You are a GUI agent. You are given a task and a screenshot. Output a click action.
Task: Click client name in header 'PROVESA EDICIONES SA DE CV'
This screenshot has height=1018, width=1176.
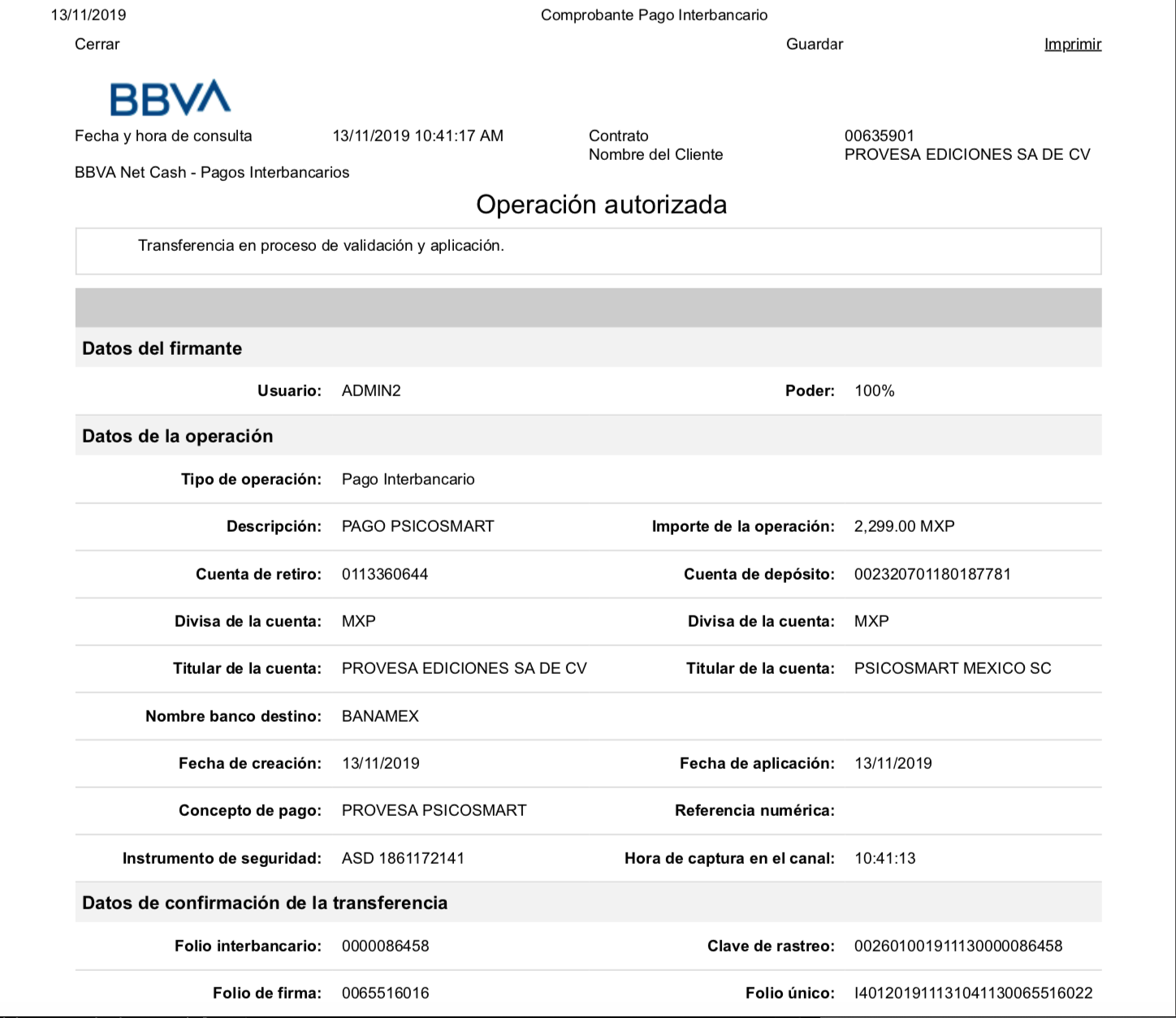[967, 154]
